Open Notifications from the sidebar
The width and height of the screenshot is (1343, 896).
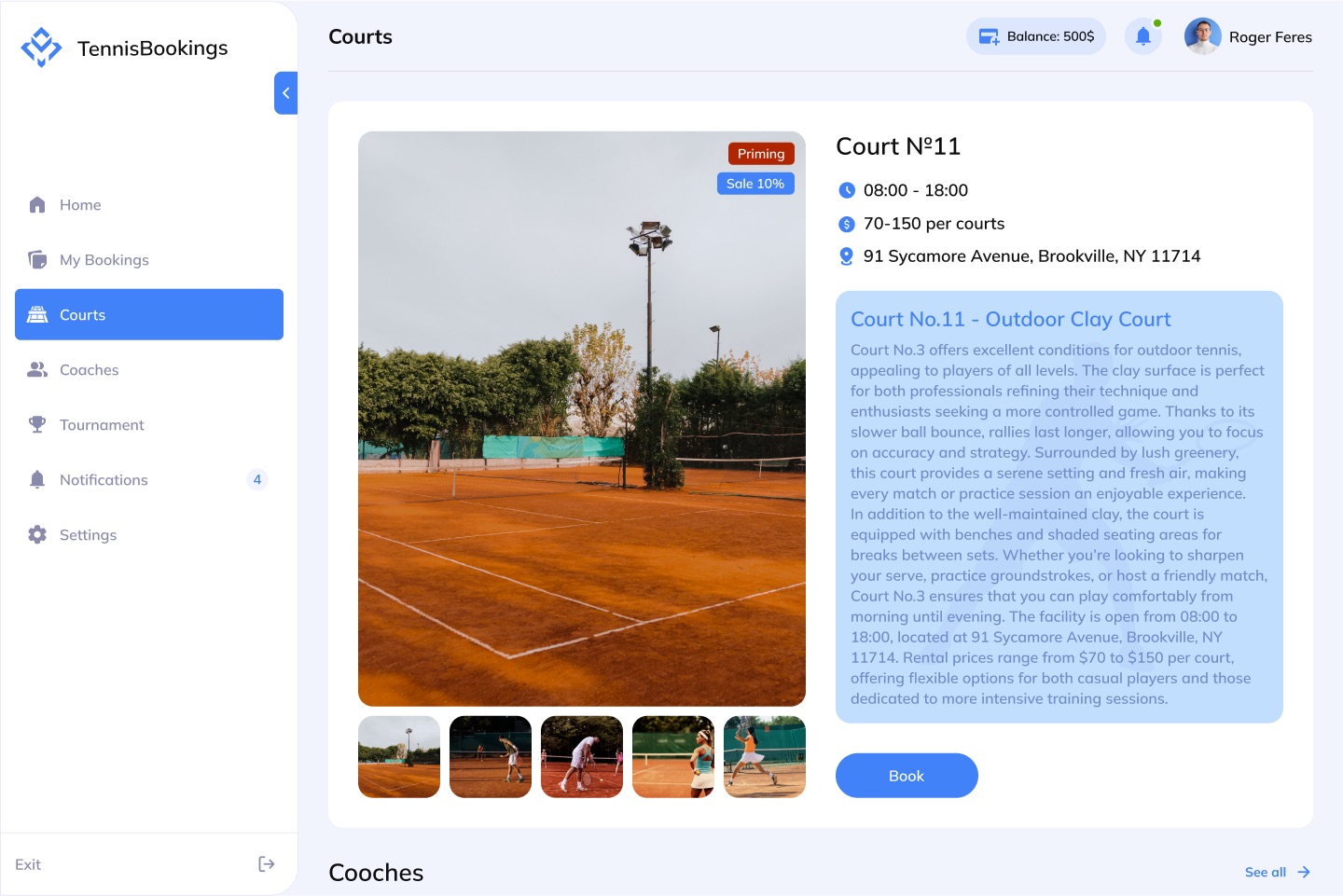[149, 480]
